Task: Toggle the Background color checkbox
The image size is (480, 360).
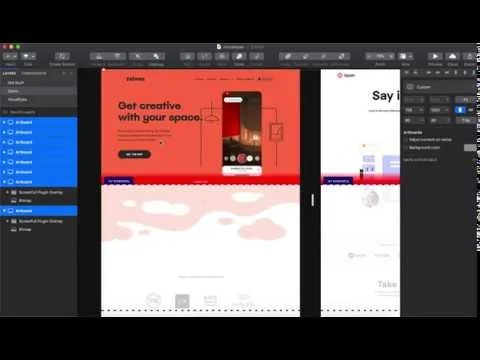Action: tap(406, 147)
